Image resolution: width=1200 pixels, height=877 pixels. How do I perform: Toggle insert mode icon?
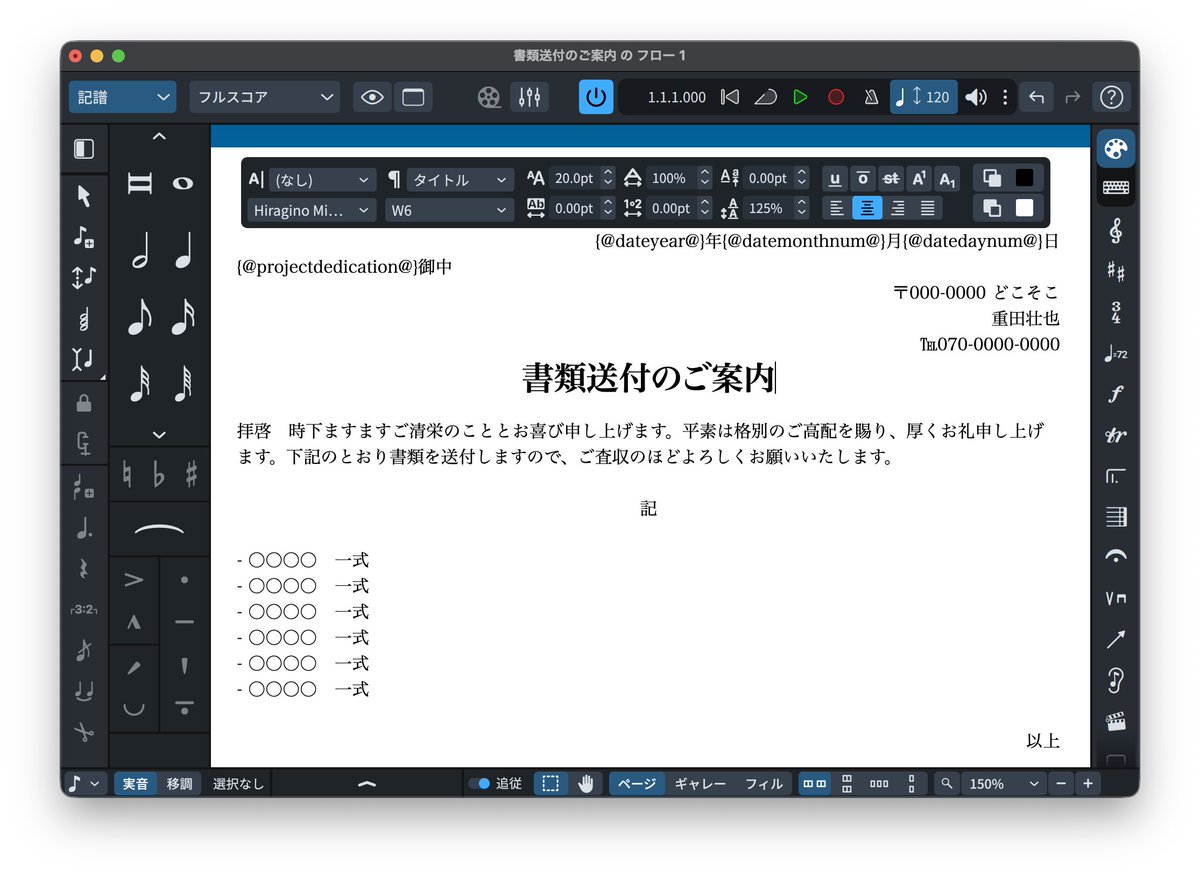(x=84, y=442)
